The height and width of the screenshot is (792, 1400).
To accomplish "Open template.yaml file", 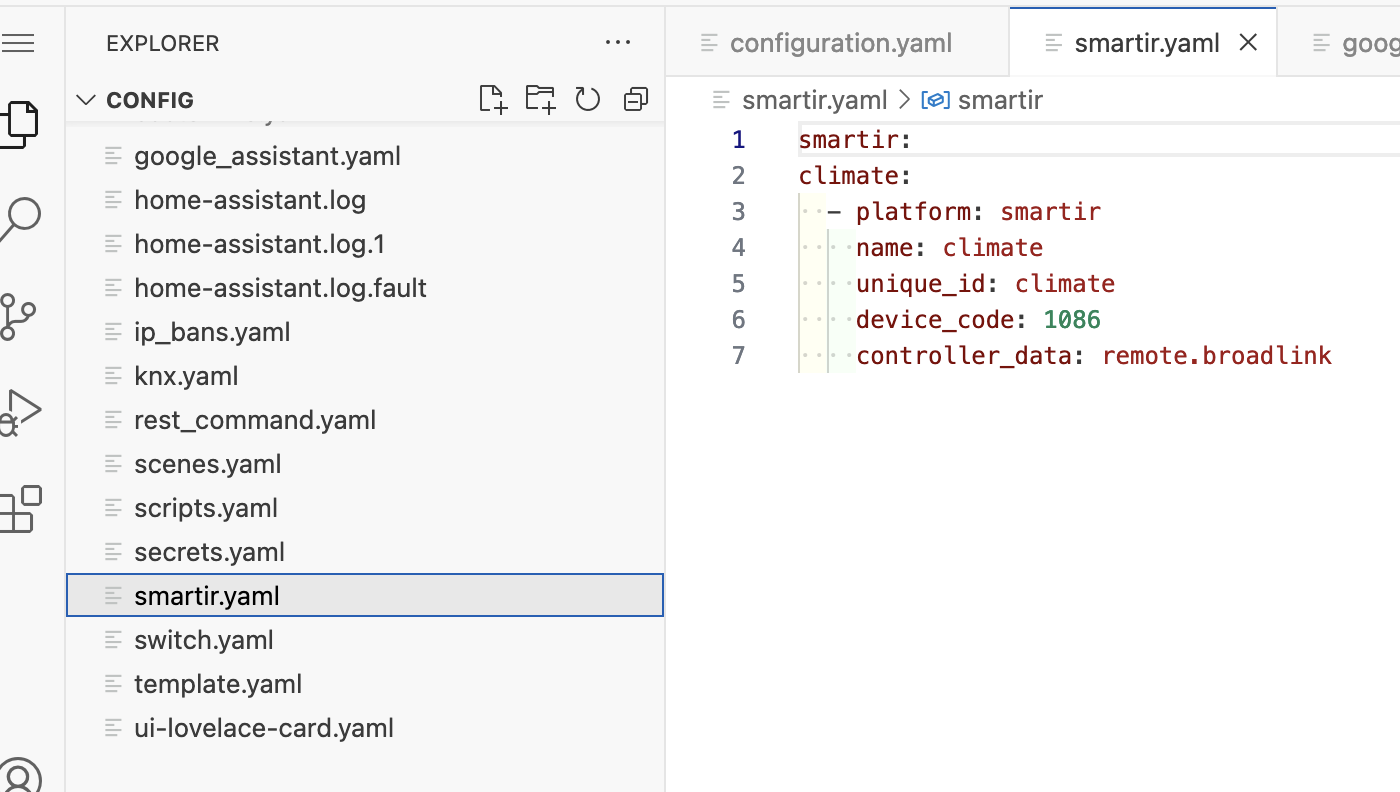I will pos(365,684).
